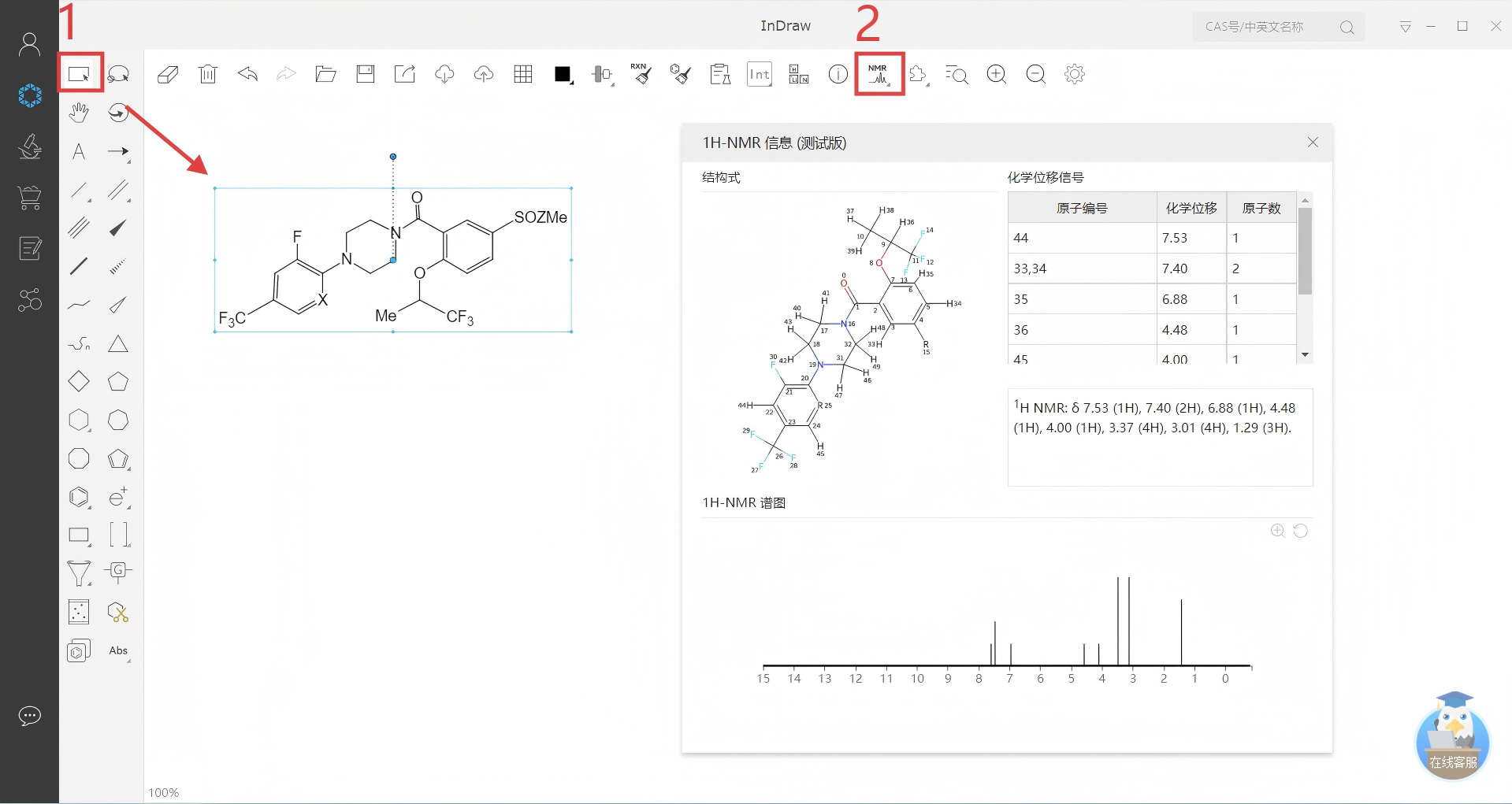Select the cyclopentadiene ring tool
1512x804 pixels.
tap(118, 459)
